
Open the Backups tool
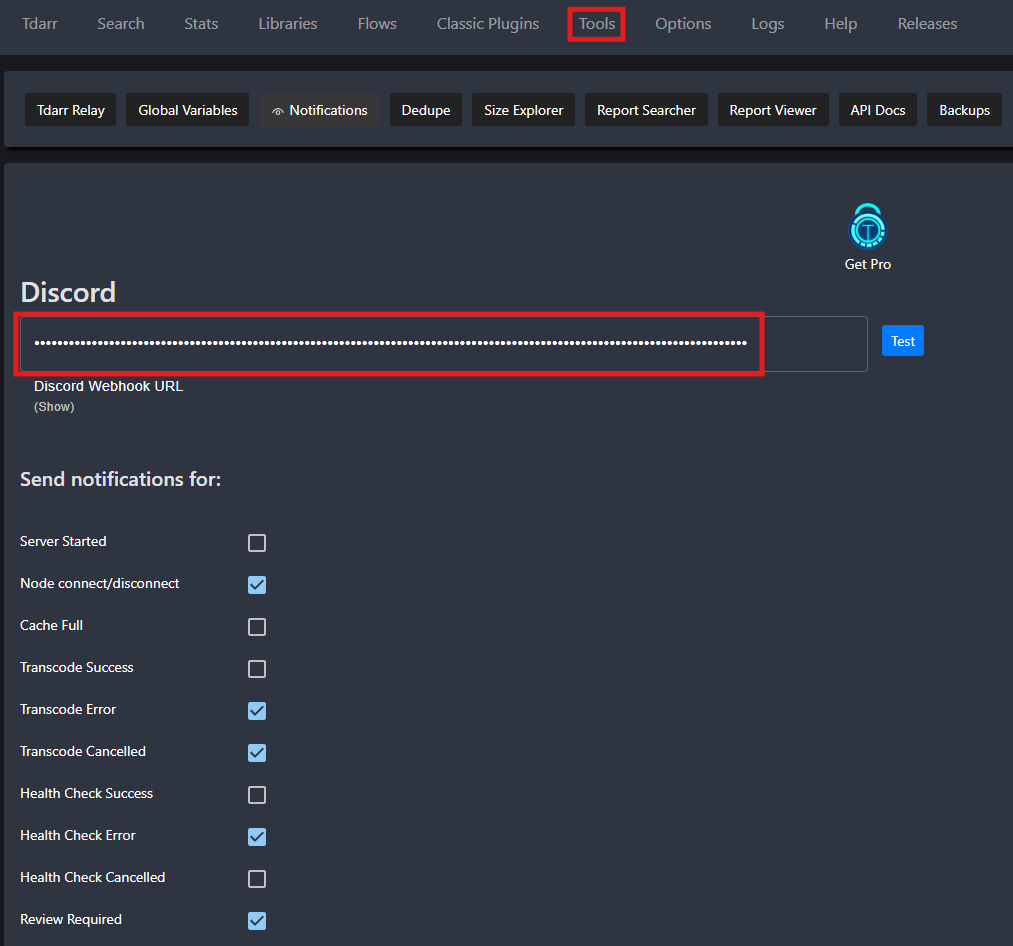964,110
